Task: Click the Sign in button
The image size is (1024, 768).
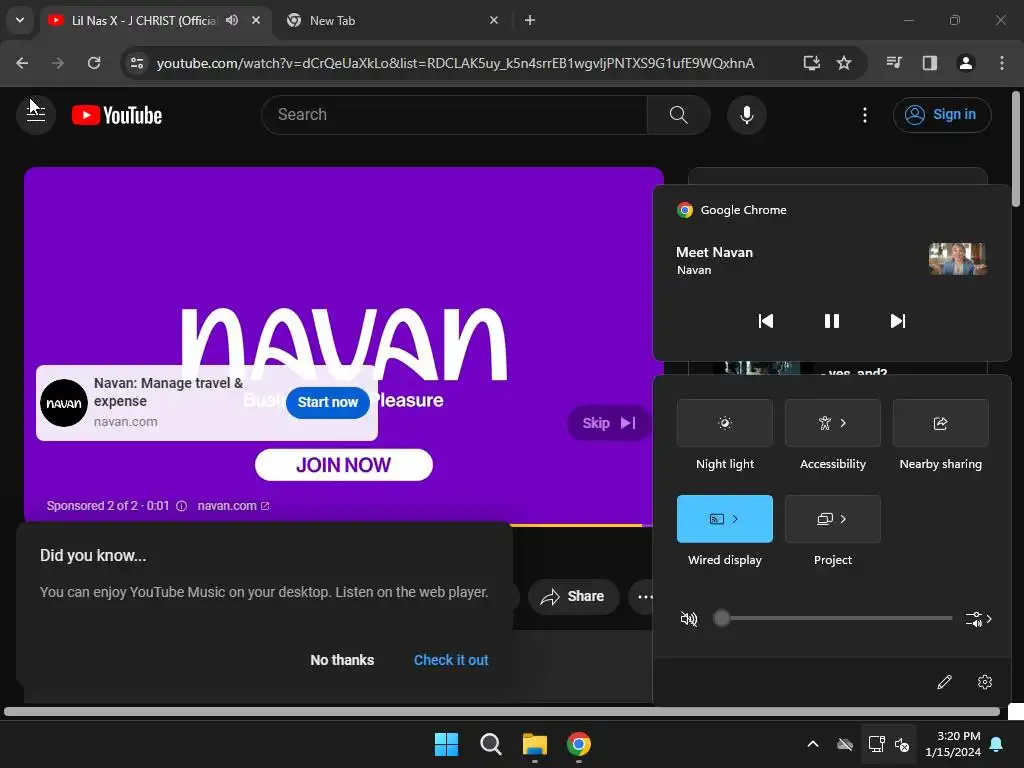Action: pyautogui.click(x=942, y=115)
